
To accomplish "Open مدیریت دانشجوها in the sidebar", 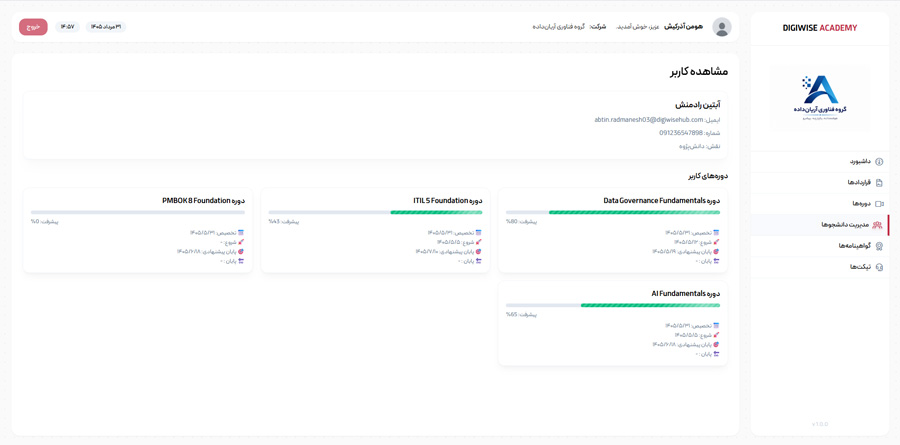I will click(x=819, y=225).
